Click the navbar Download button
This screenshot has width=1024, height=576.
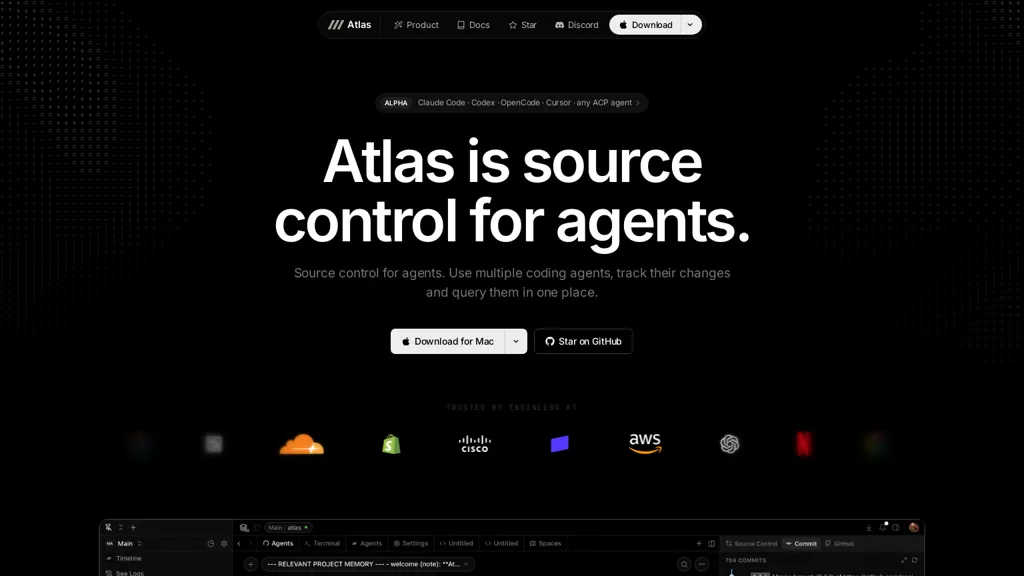[645, 25]
